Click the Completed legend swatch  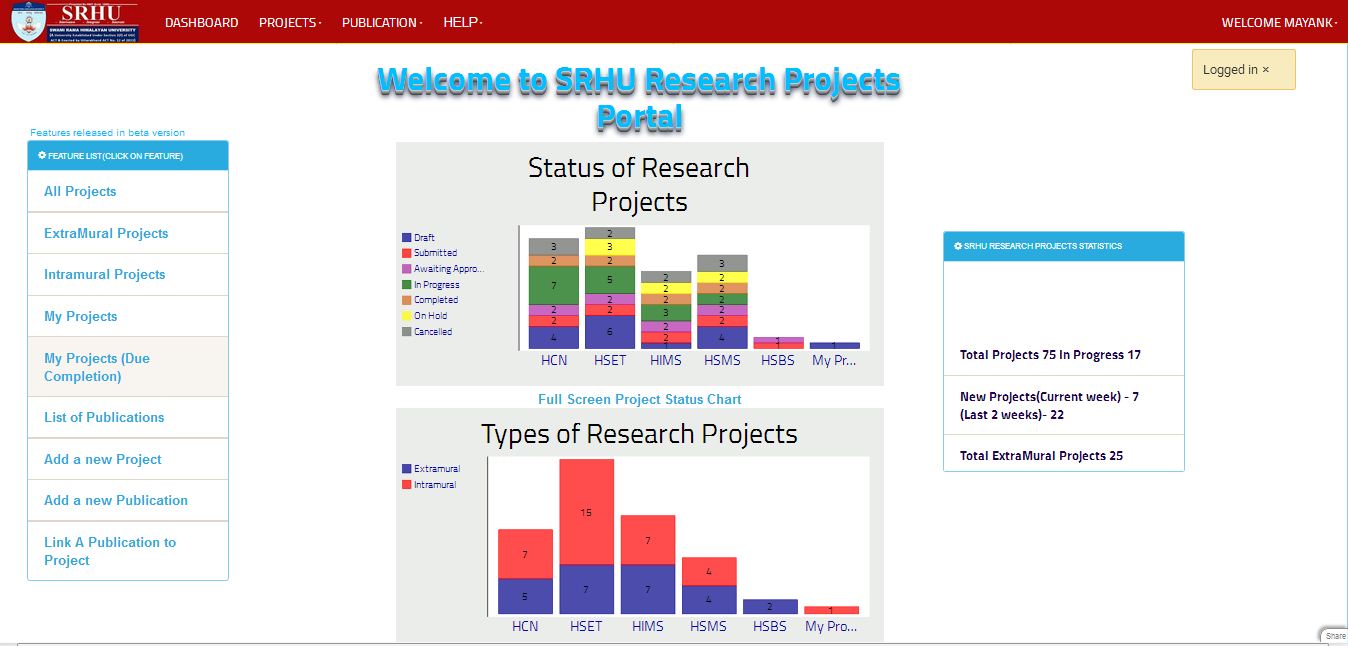click(406, 300)
